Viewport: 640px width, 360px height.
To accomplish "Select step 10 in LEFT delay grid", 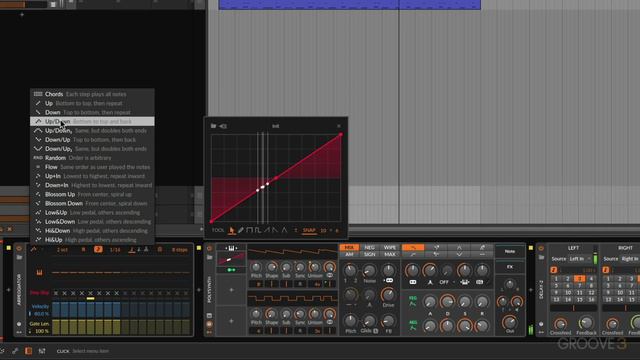I will point(568,293).
